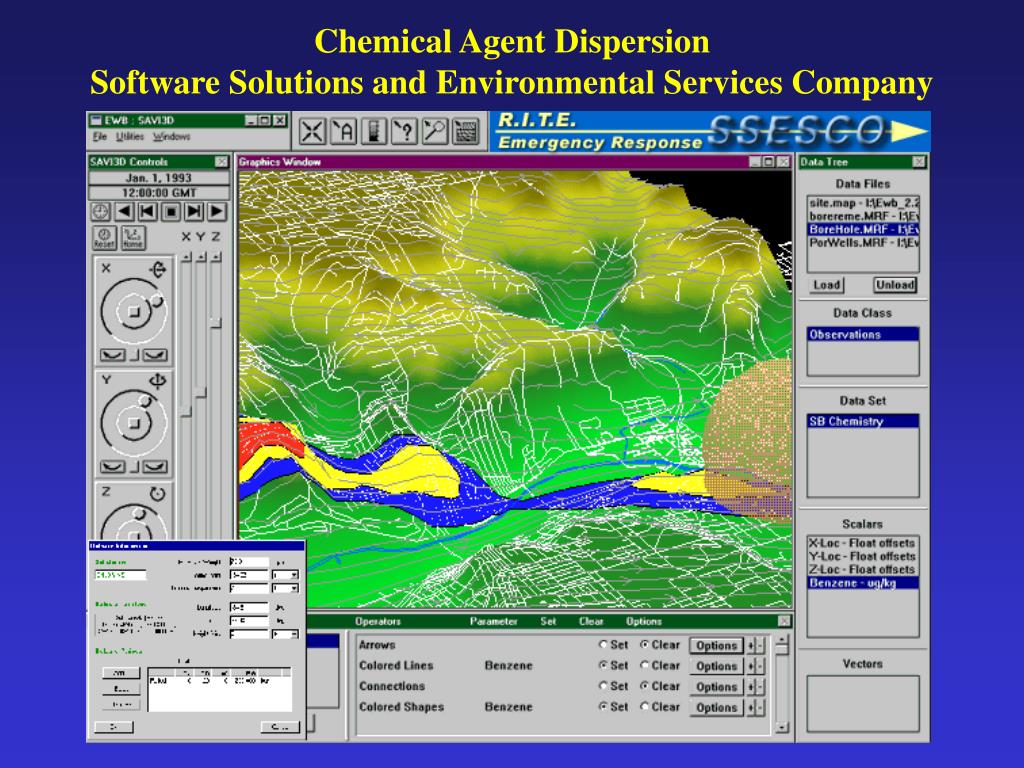Click the X axis slider handle

[186, 411]
